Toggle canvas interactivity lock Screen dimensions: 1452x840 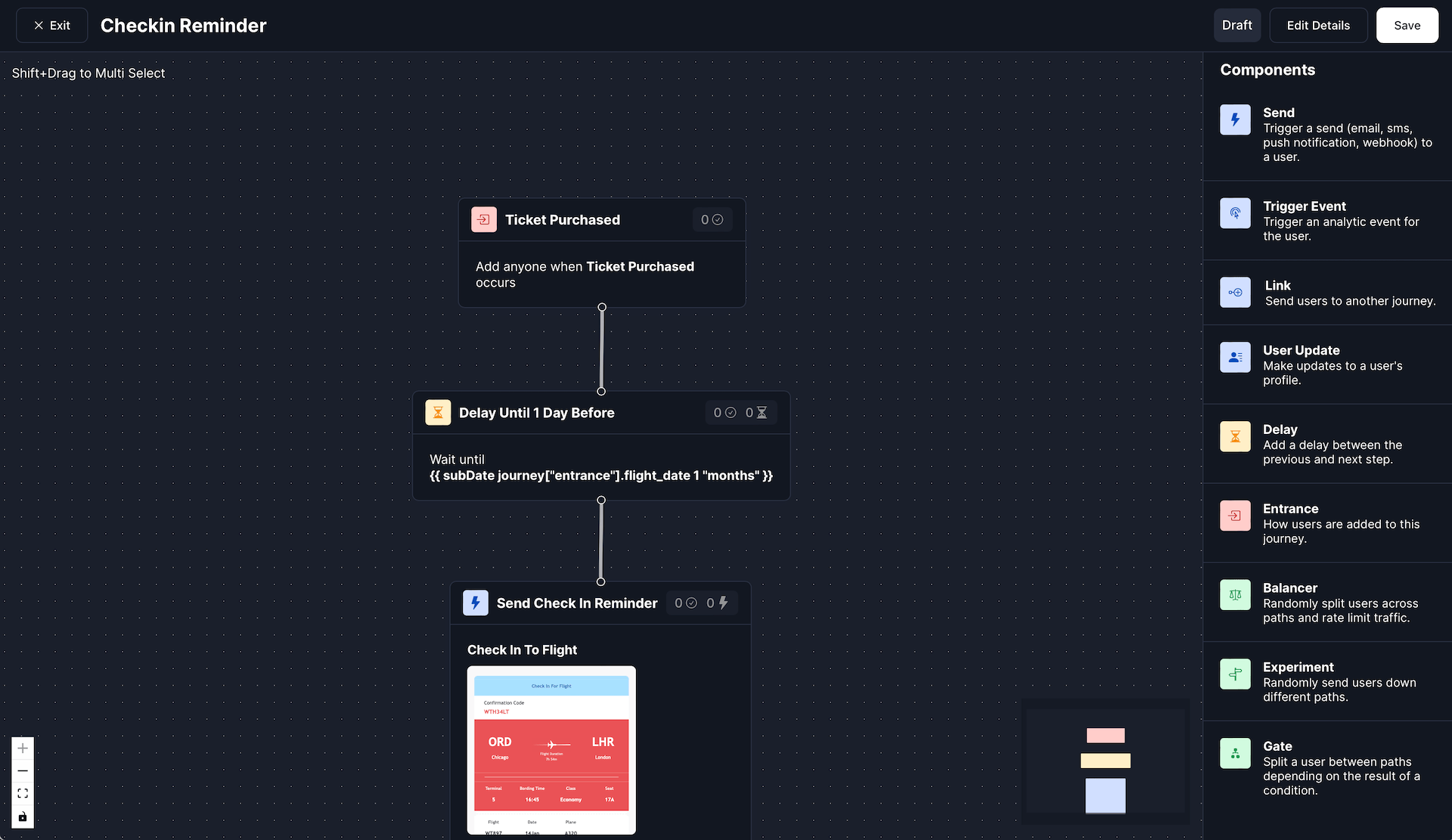pyautogui.click(x=23, y=817)
